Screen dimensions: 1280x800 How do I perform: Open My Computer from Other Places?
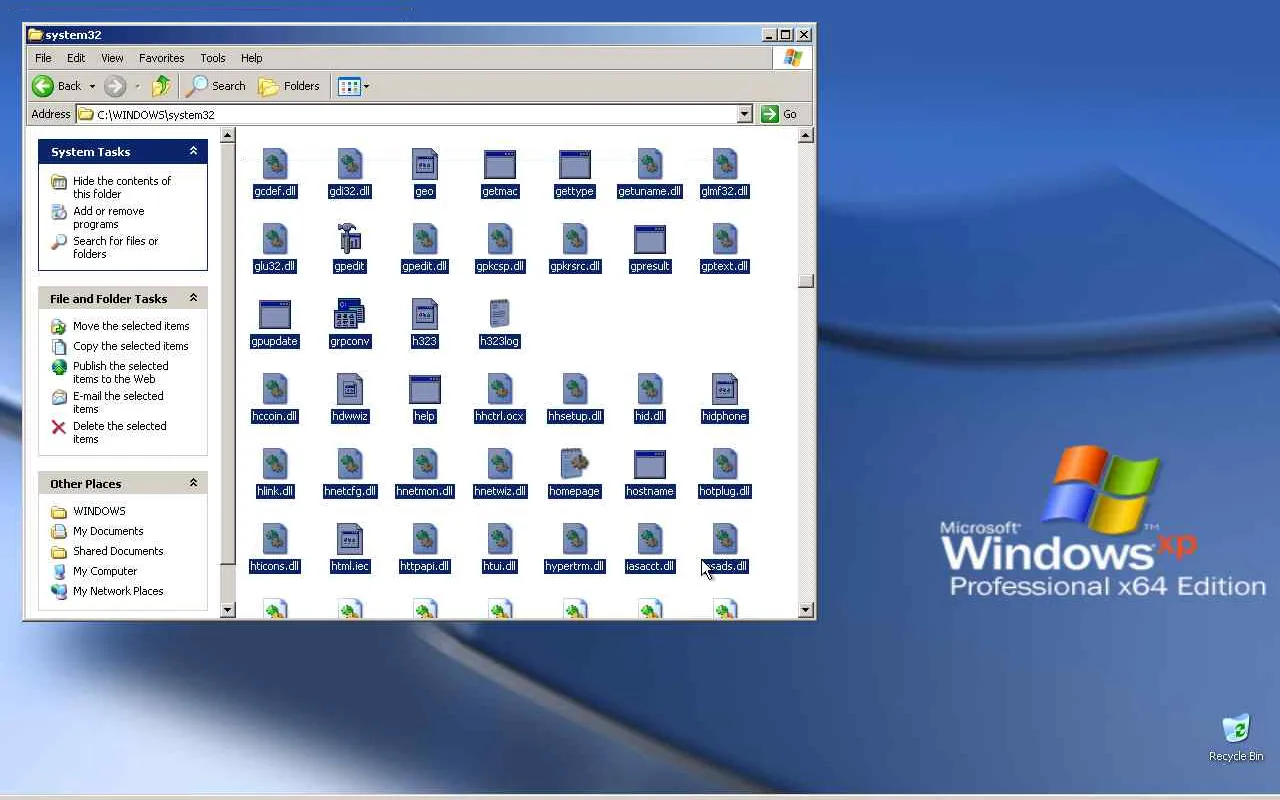click(105, 571)
